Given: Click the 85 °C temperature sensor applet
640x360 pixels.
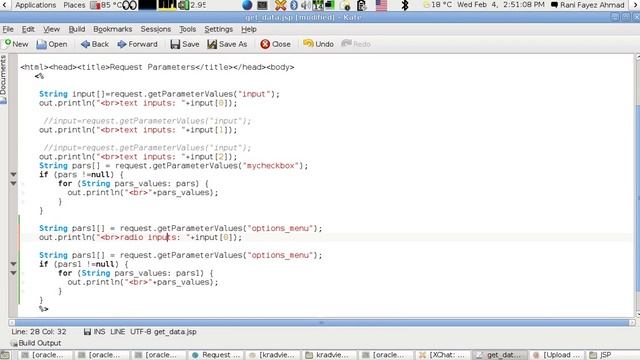Looking at the screenshot, I should click(105, 5).
